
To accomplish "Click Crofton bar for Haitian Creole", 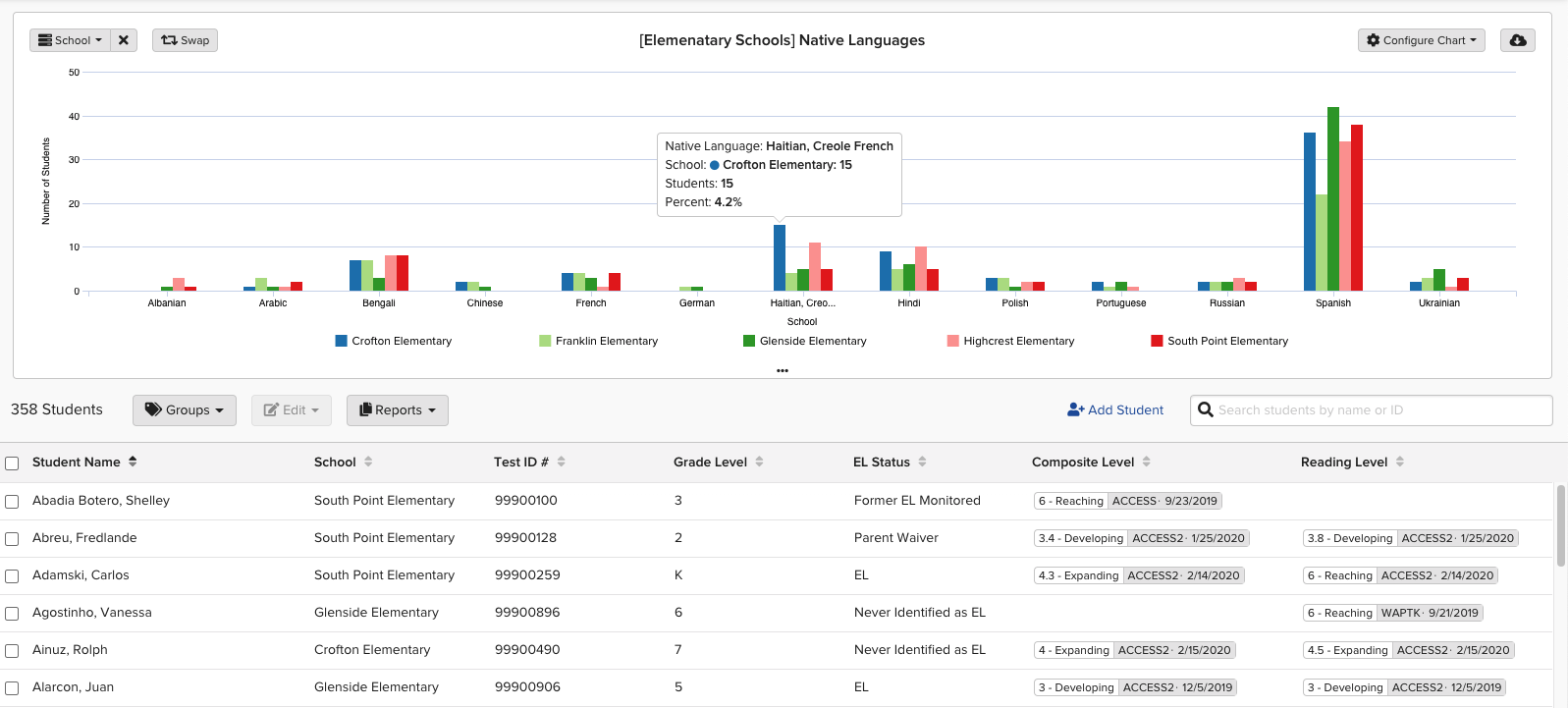I will click(780, 258).
